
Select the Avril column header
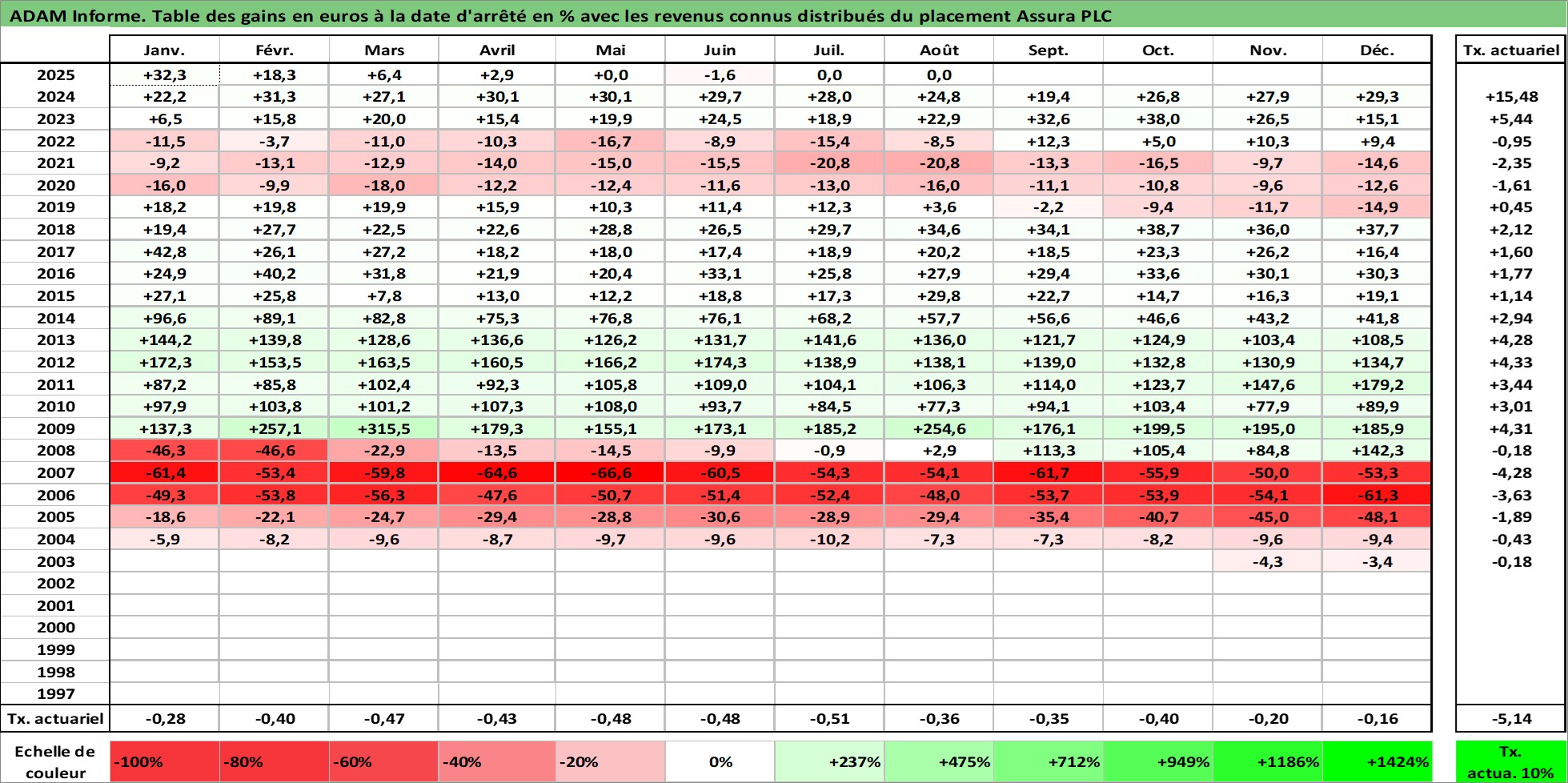(497, 50)
